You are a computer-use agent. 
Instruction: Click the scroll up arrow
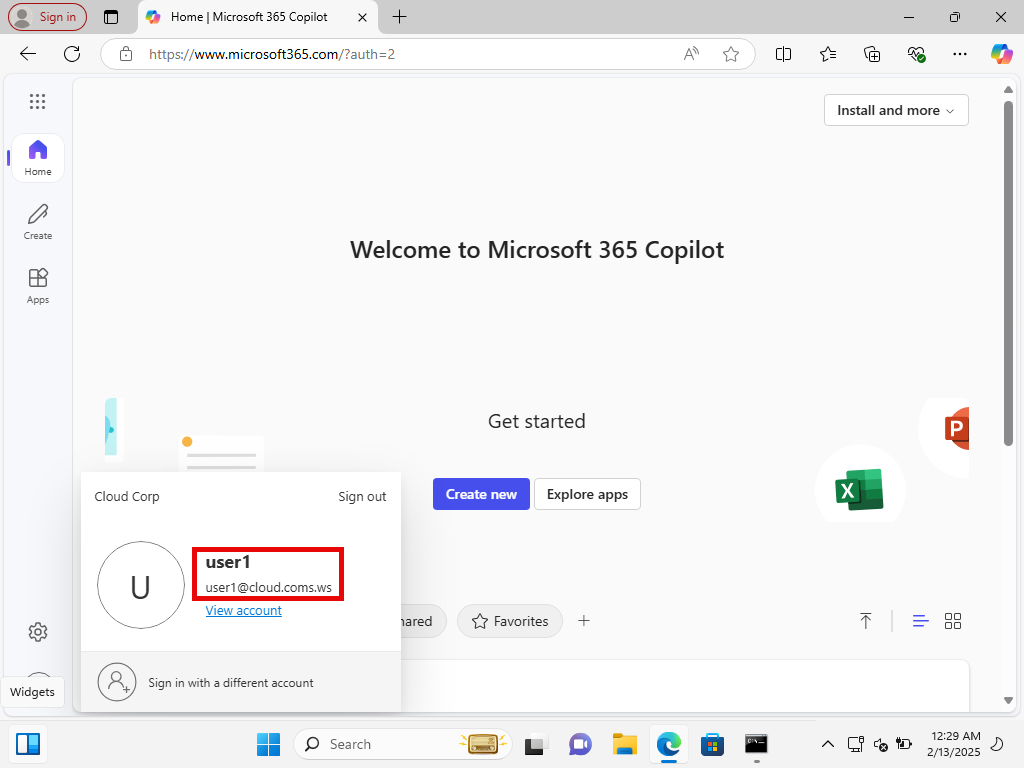point(1008,89)
